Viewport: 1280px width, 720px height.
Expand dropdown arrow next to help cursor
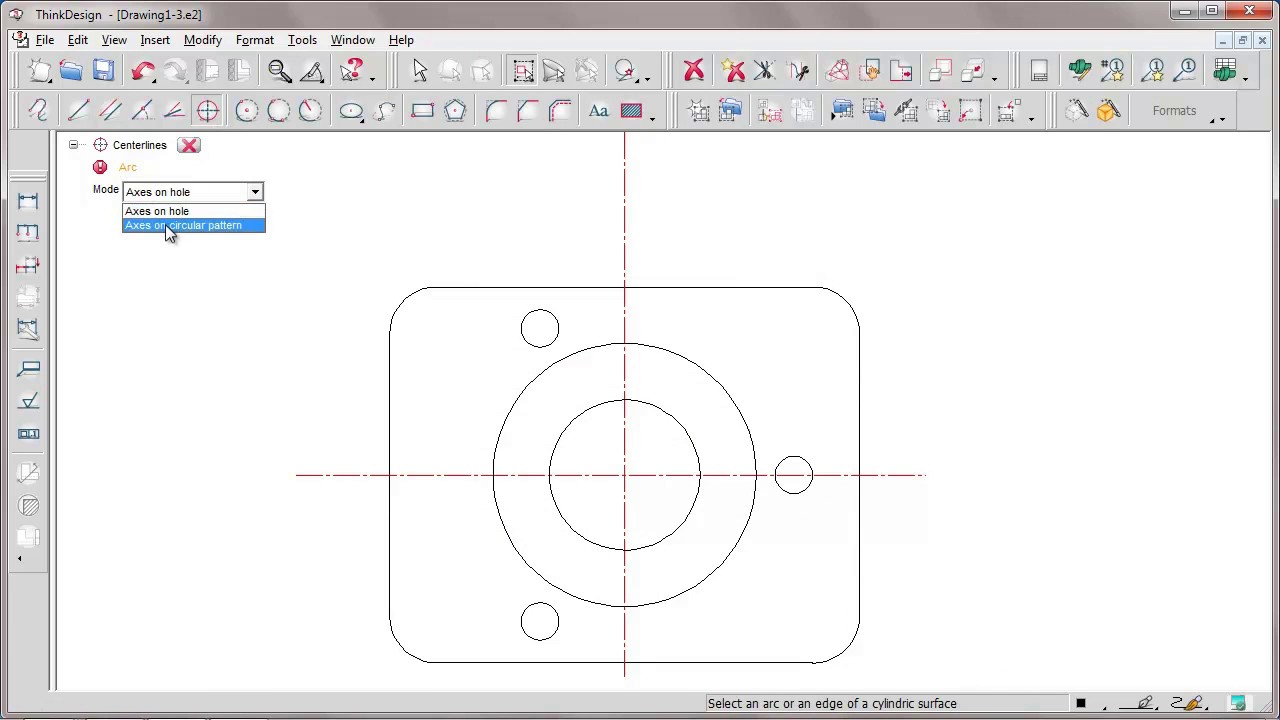[372, 78]
